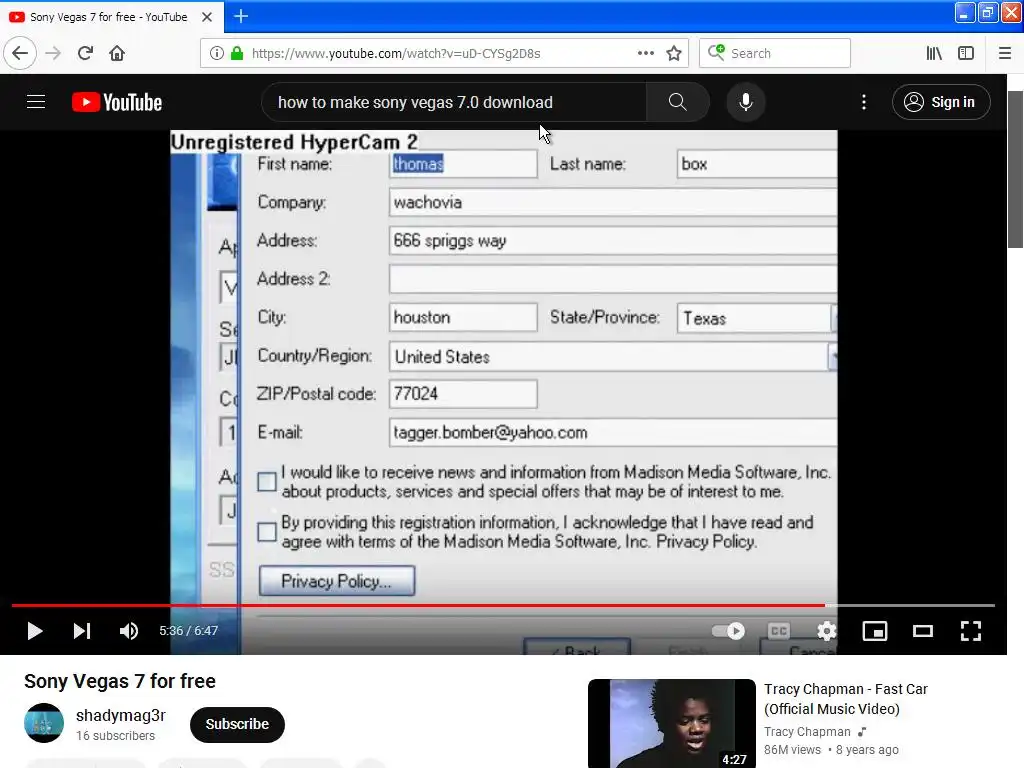Click the Firefox Search field
The image size is (1024, 768).
(x=775, y=54)
